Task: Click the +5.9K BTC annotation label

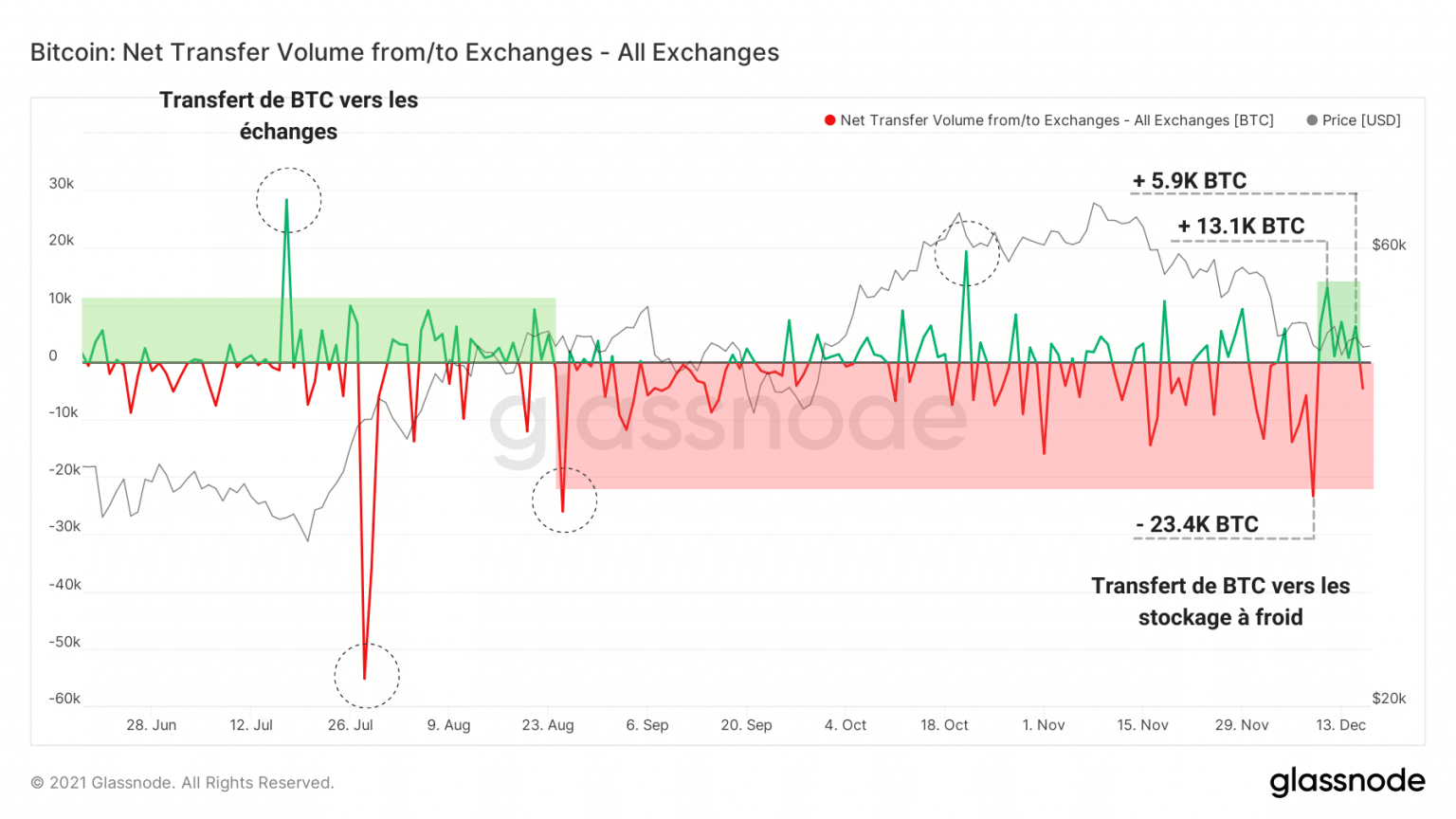Action: 1190,180
